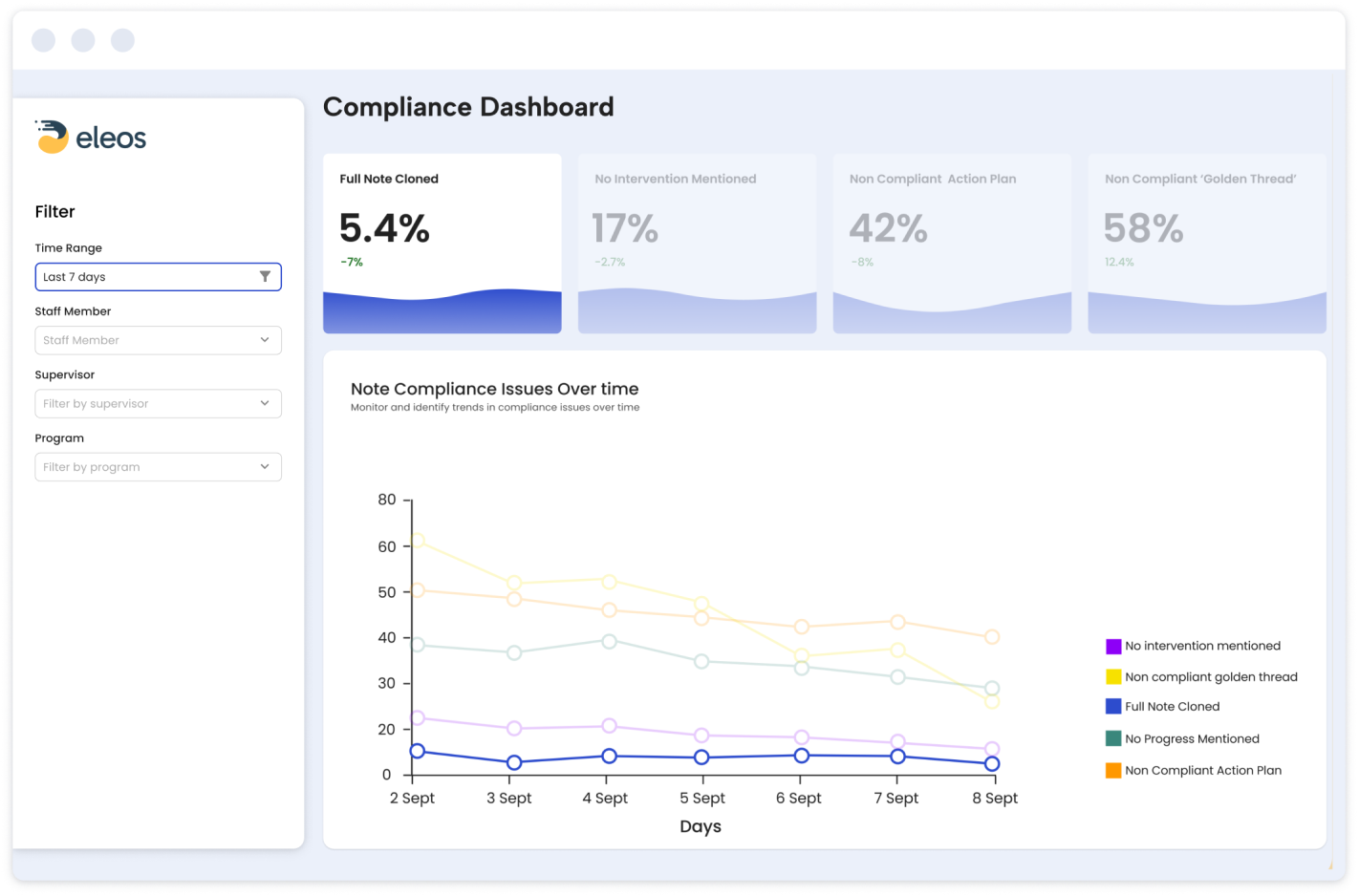
Task: Click the '12.4%' change indicator
Action: pos(1119,262)
